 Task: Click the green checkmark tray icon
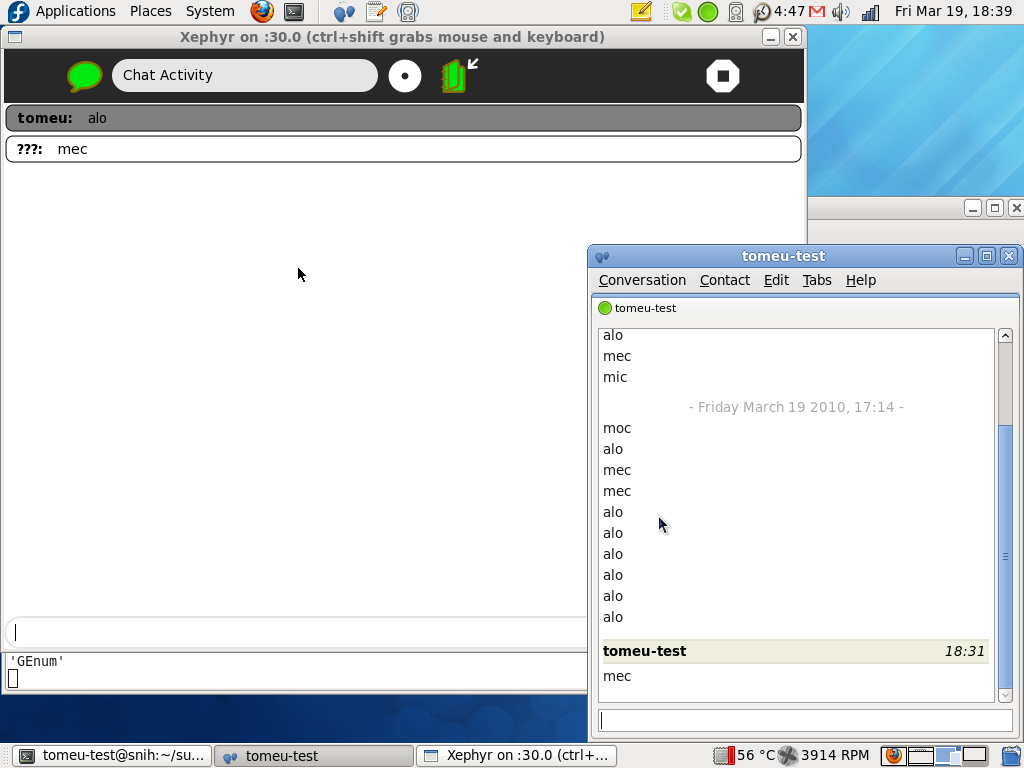tap(681, 12)
